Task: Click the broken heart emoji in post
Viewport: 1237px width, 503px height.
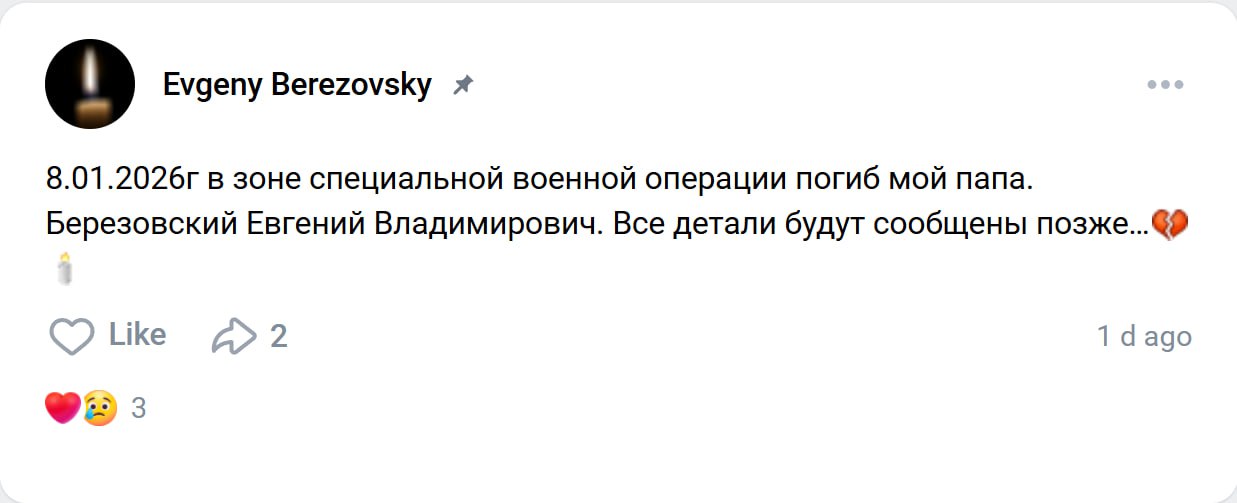Action: pyautogui.click(x=1169, y=225)
